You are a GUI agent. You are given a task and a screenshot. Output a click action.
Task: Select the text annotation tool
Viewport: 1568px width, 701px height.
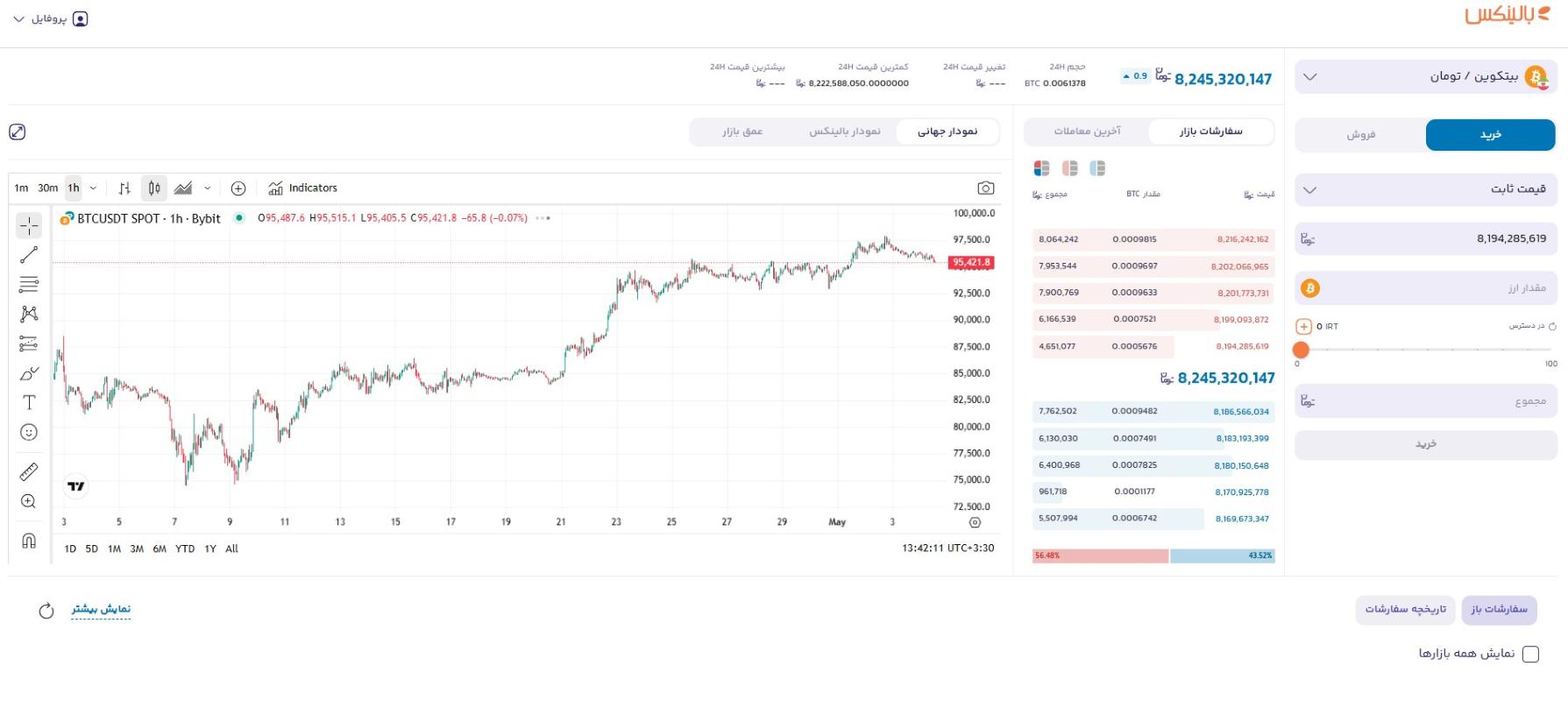click(x=29, y=402)
